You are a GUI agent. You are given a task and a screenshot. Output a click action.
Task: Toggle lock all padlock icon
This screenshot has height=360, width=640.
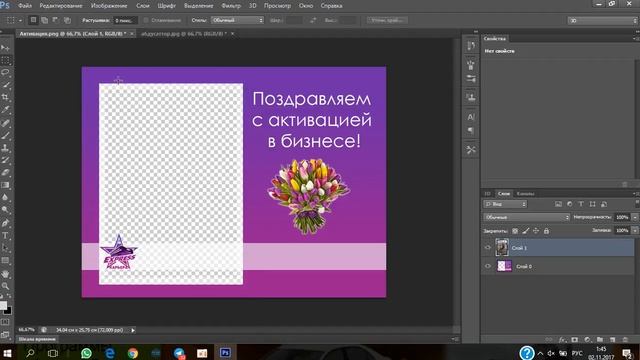point(547,231)
